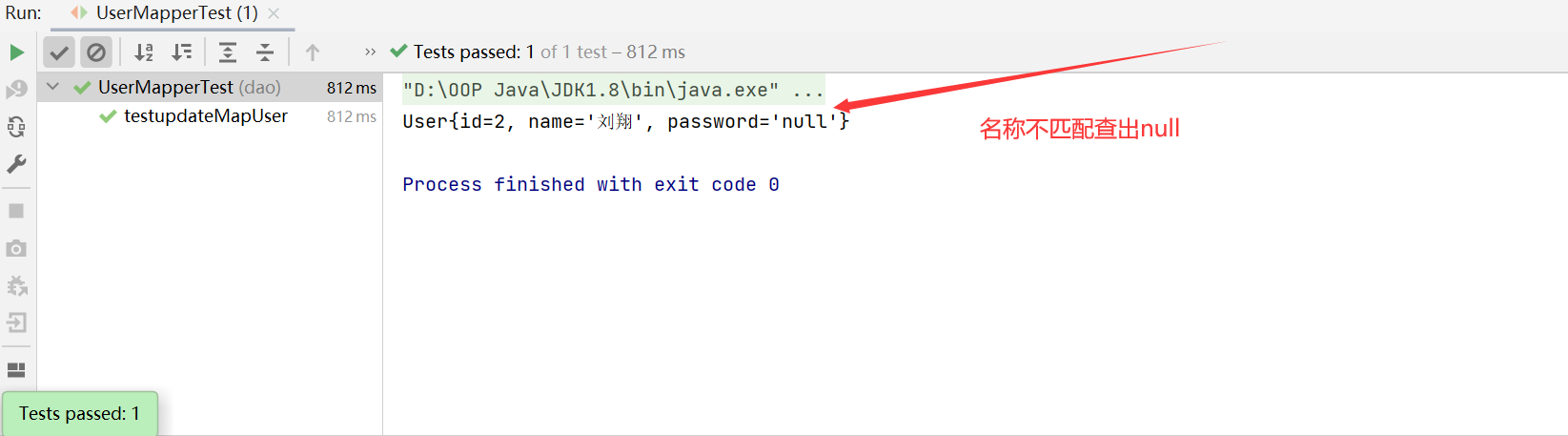Open the more toolbar options chevron
The width and height of the screenshot is (1568, 436).
tap(371, 52)
